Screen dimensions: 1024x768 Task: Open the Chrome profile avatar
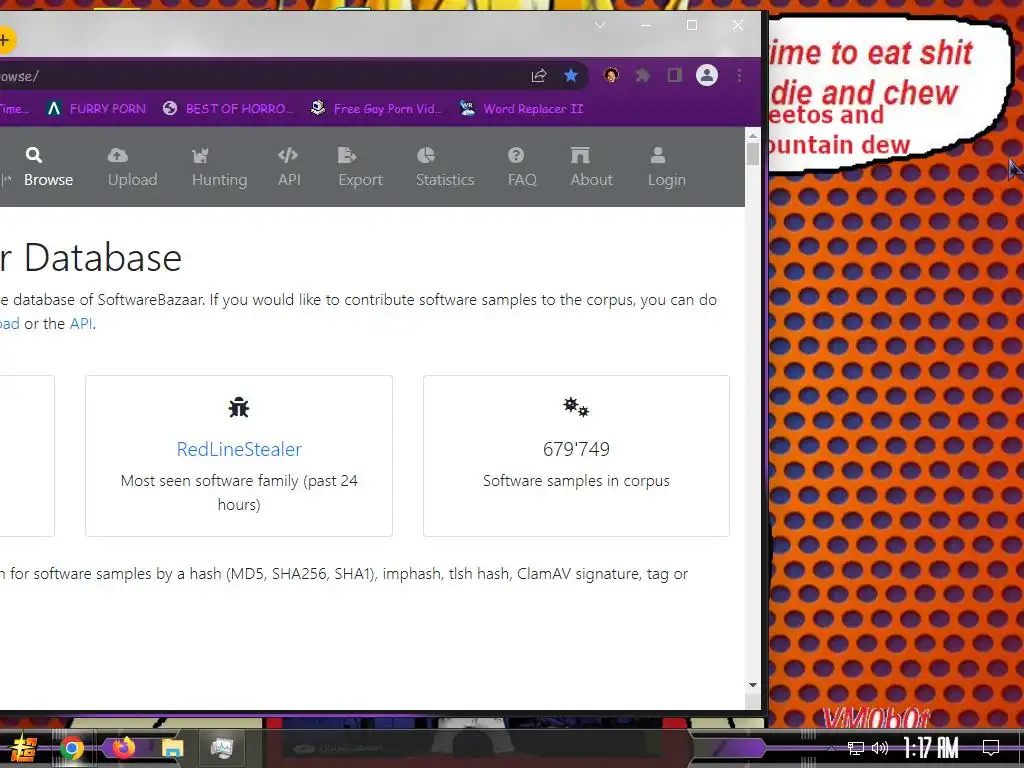707,76
